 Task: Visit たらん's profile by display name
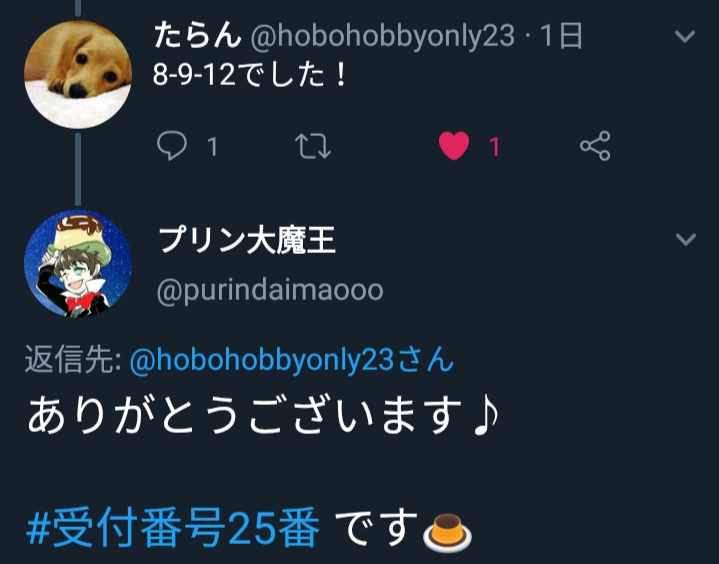[x=198, y=36]
